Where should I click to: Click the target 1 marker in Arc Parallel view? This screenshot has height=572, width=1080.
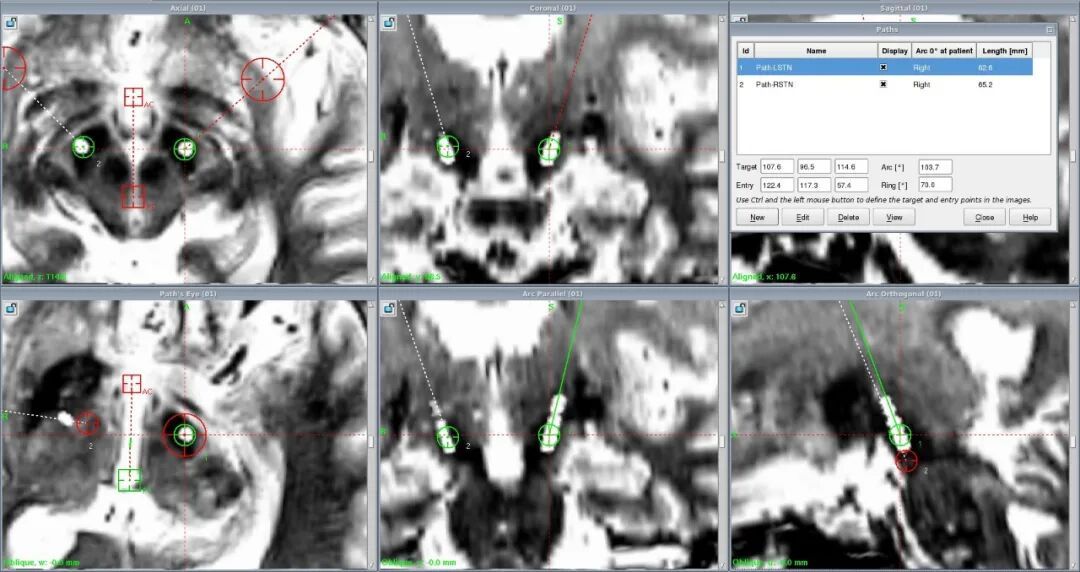point(549,435)
